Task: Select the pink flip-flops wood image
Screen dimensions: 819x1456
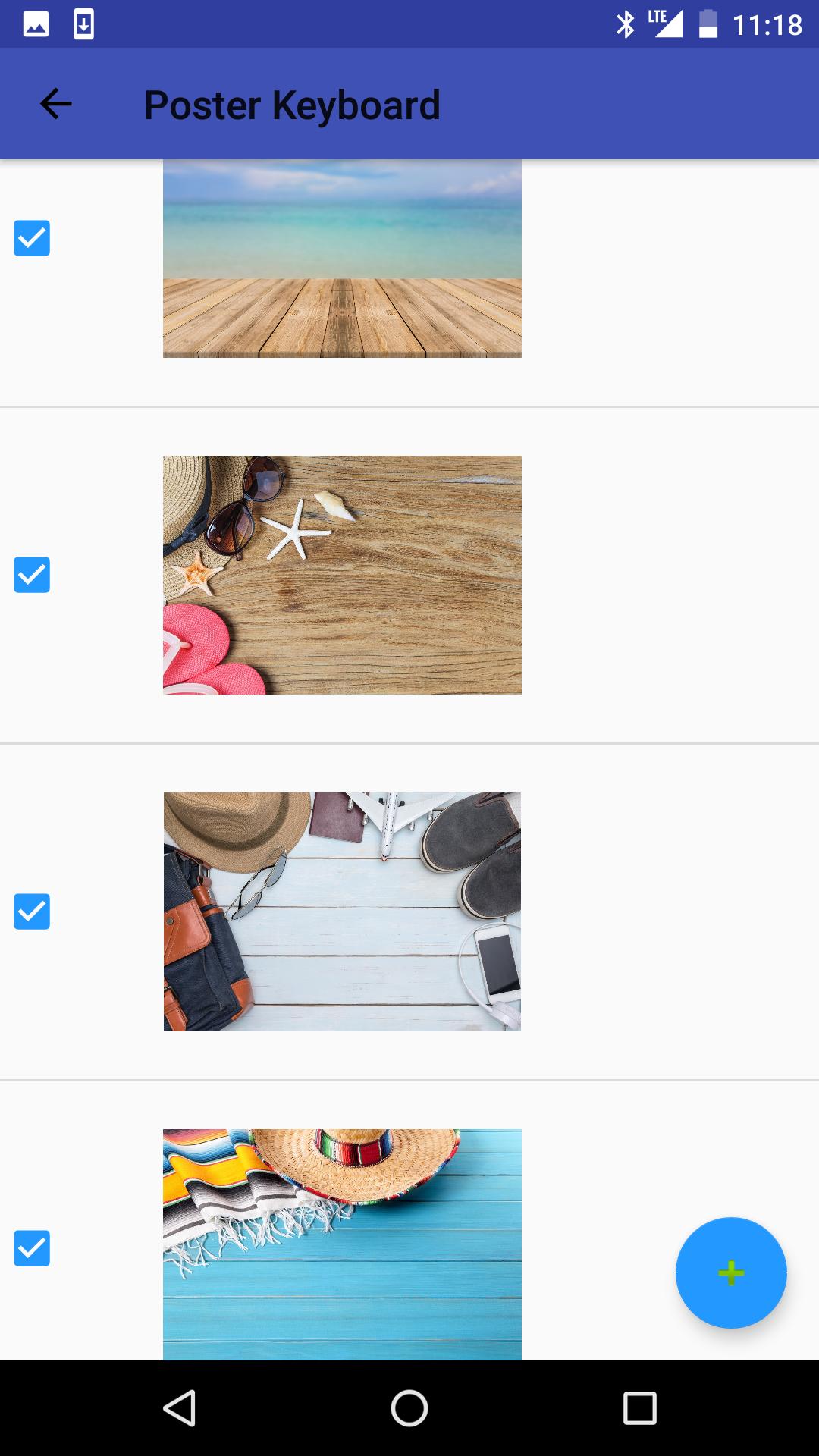Action: 342,575
